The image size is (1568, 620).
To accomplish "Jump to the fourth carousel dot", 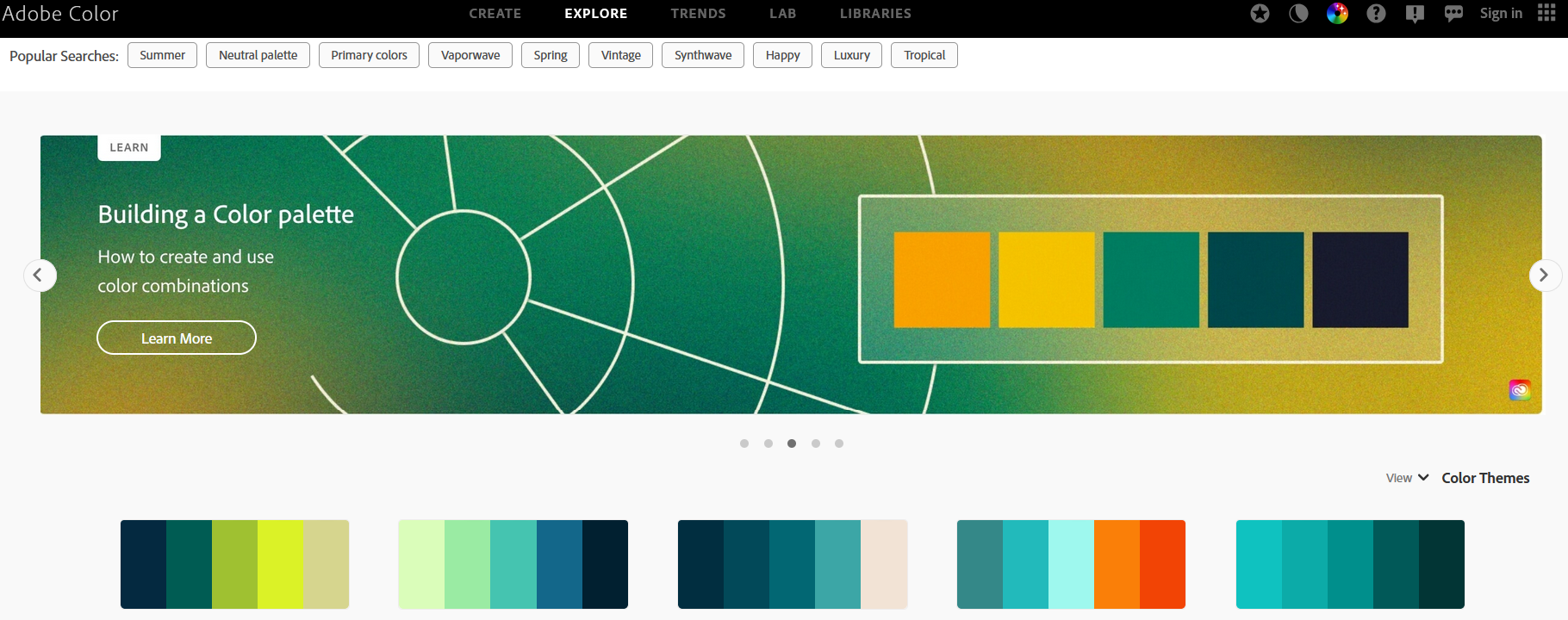I will (816, 443).
